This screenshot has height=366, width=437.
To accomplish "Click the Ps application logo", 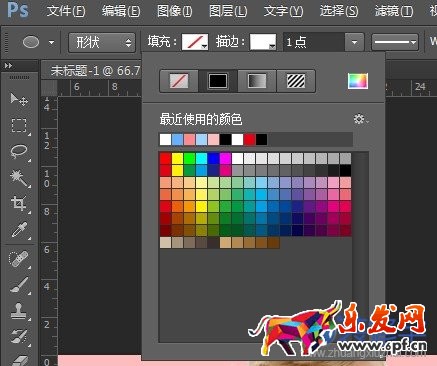I will (18, 10).
